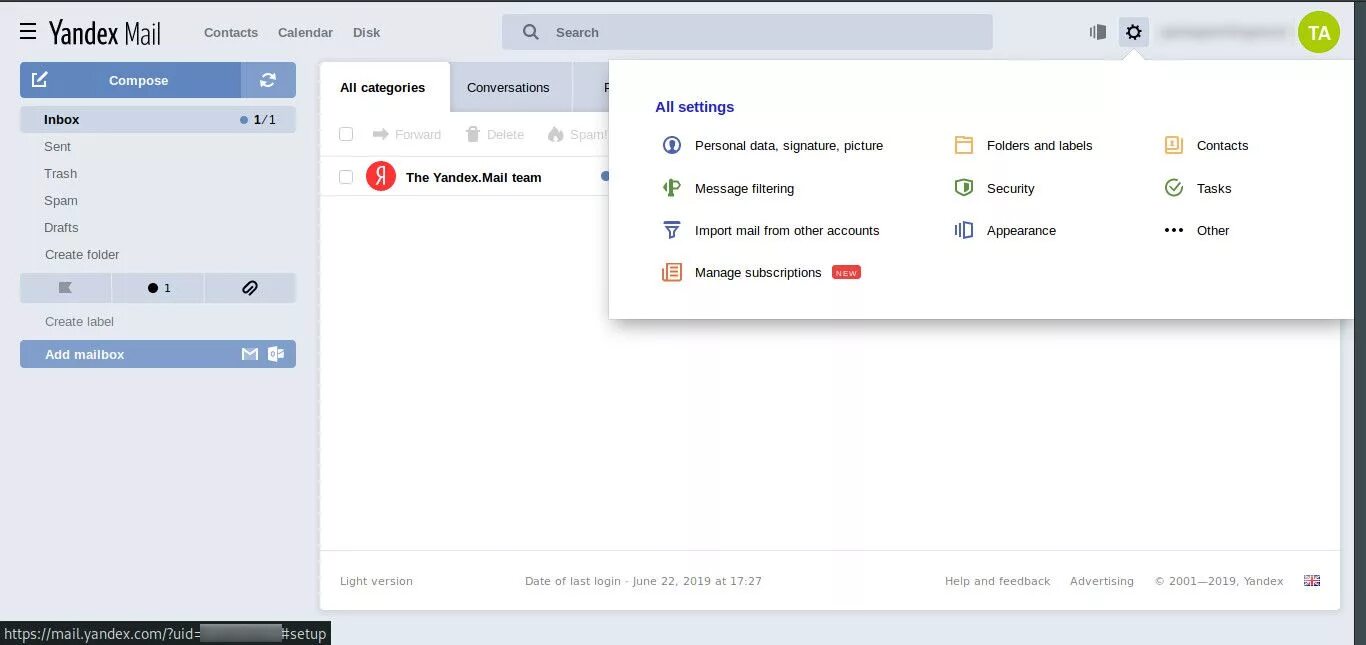
Task: Open Disk in the top navigation
Action: [x=366, y=32]
